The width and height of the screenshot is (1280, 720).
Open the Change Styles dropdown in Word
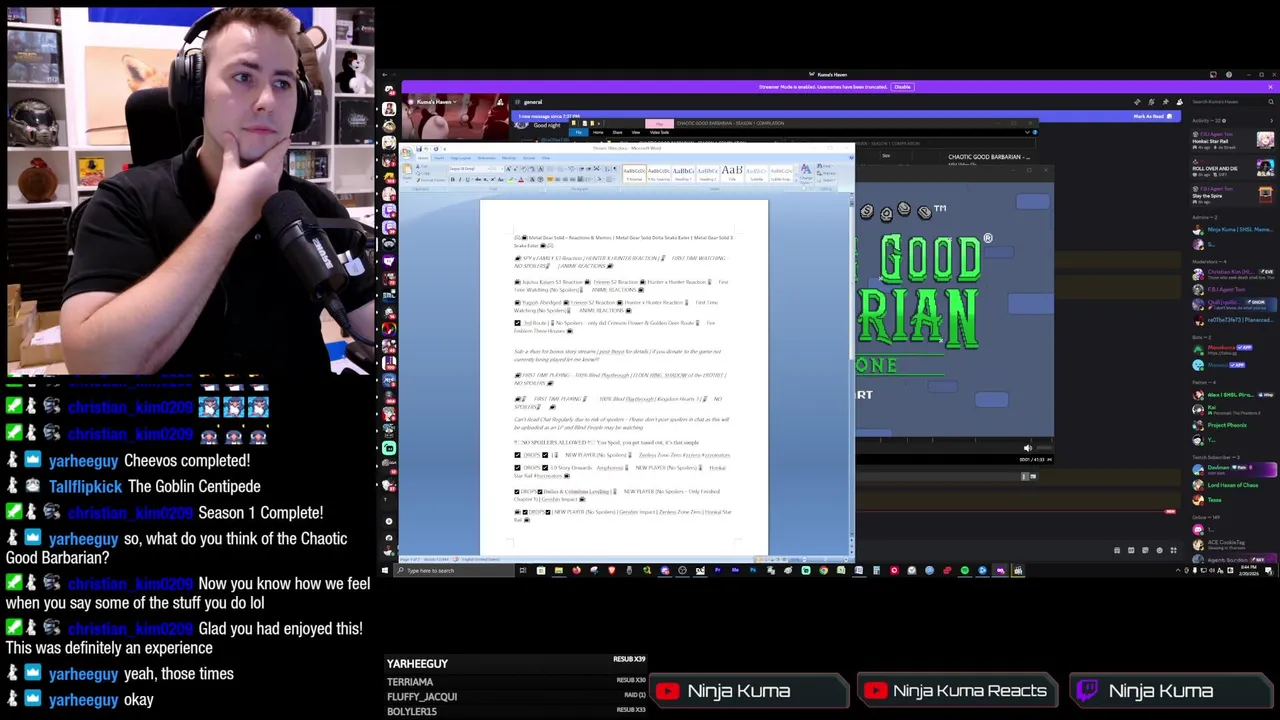pos(806,174)
